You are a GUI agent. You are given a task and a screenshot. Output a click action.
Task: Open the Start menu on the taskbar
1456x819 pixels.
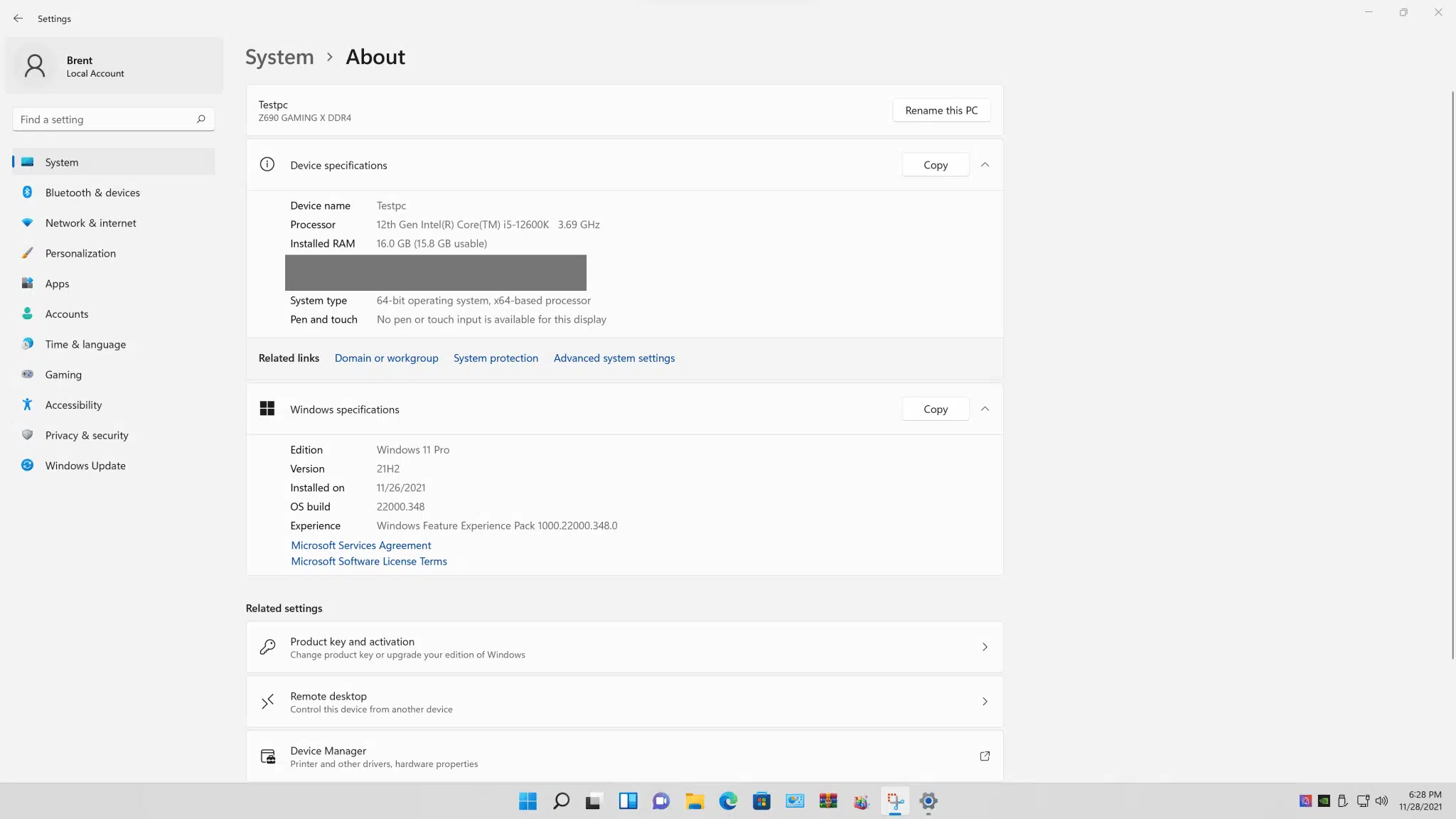tap(528, 801)
